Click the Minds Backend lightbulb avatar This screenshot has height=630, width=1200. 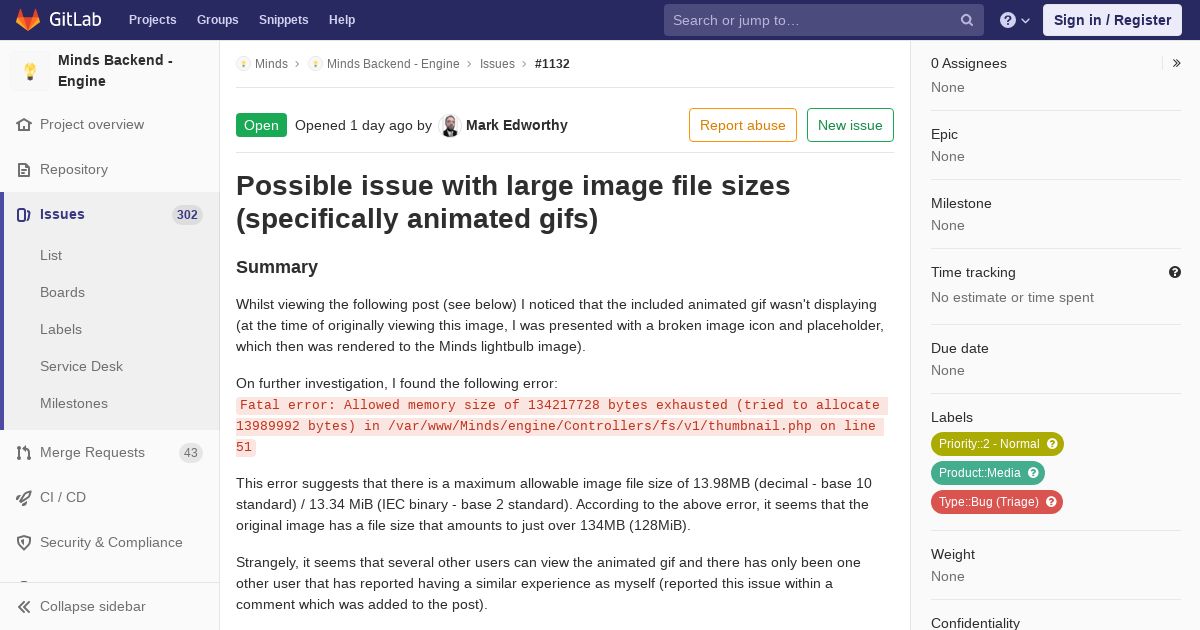pos(30,71)
